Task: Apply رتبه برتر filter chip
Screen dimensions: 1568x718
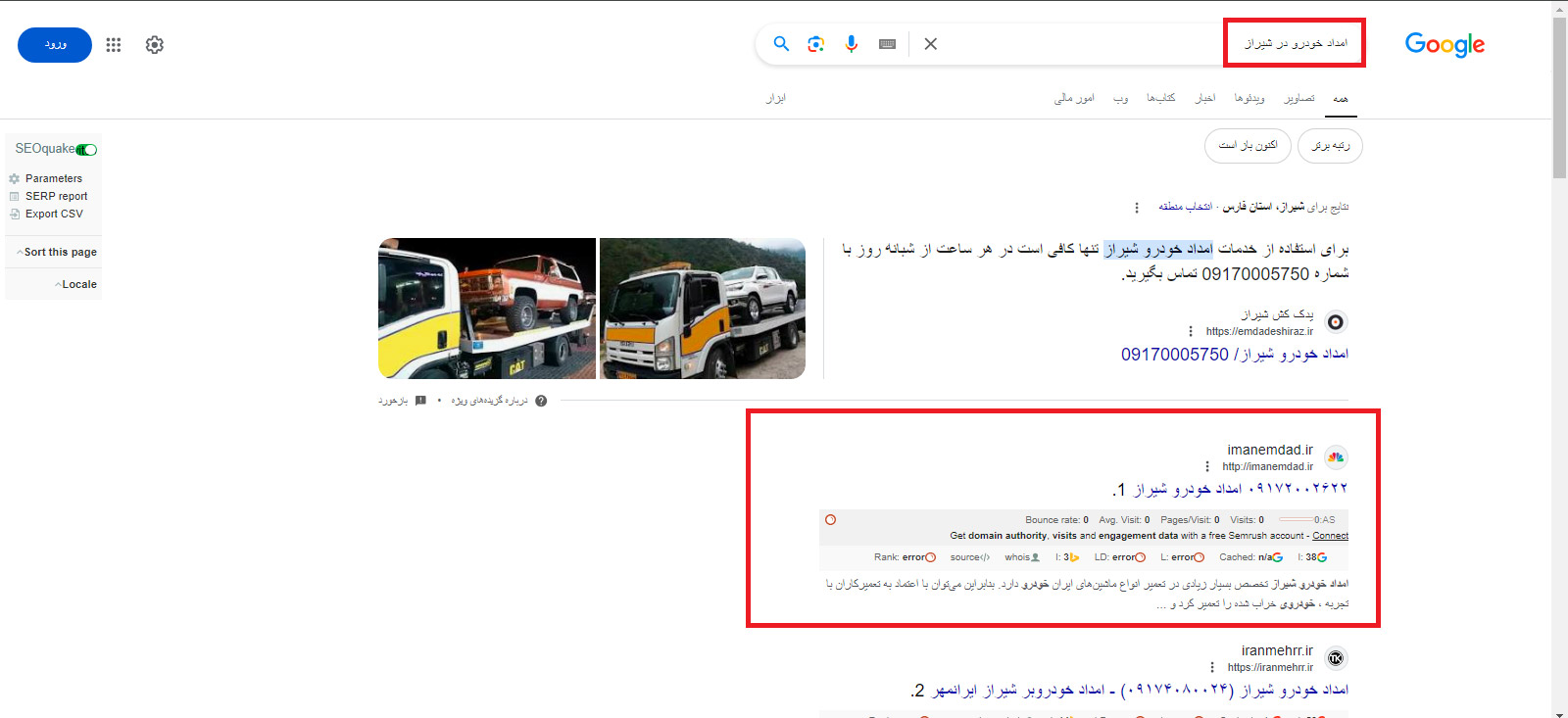Action: (x=1330, y=146)
